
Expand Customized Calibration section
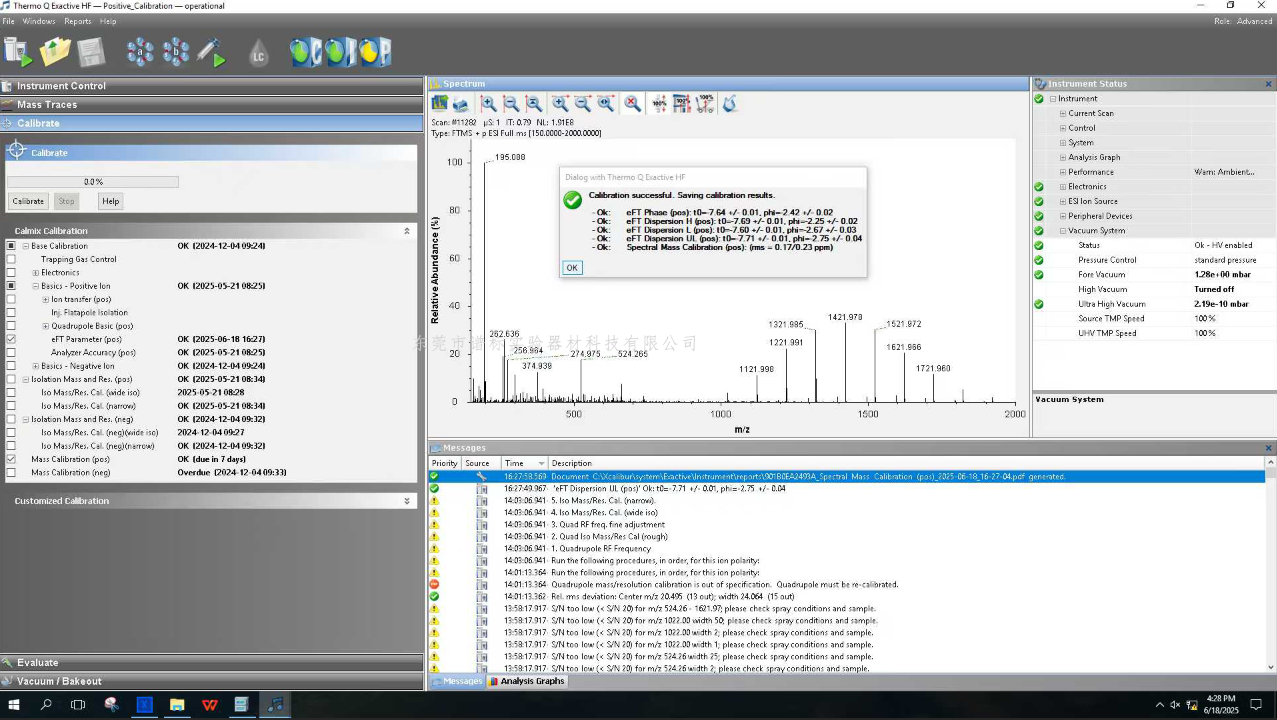(407, 501)
